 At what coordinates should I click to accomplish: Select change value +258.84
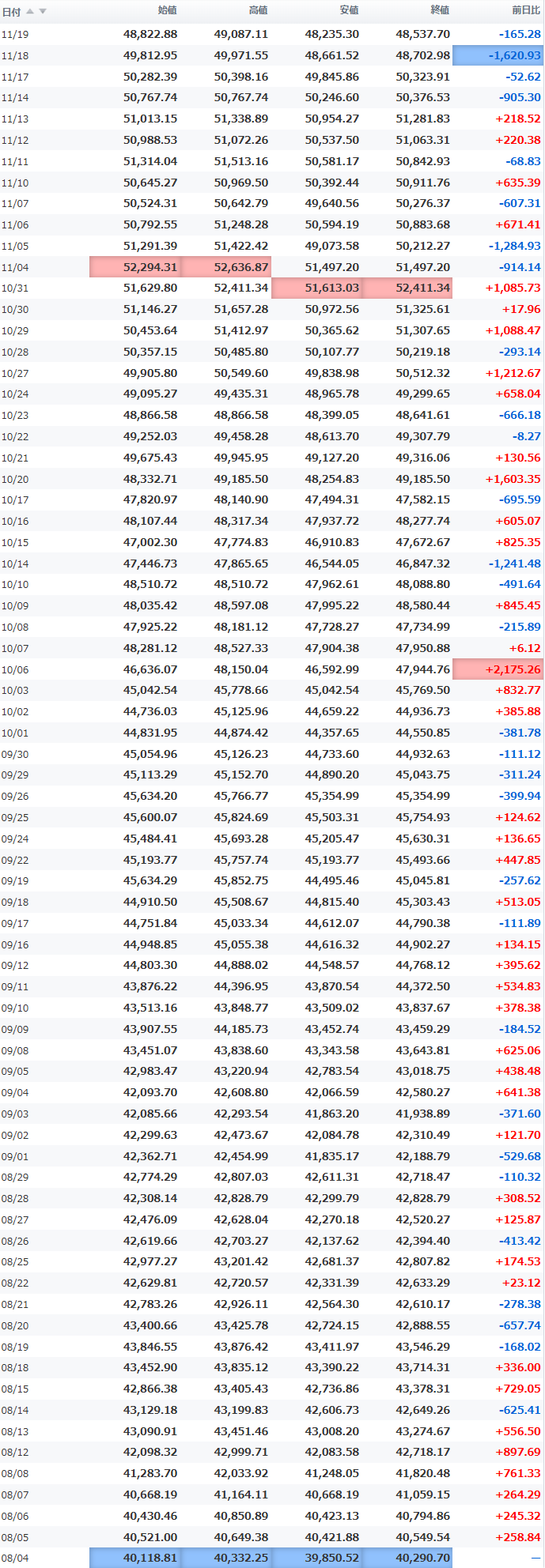click(x=518, y=1536)
